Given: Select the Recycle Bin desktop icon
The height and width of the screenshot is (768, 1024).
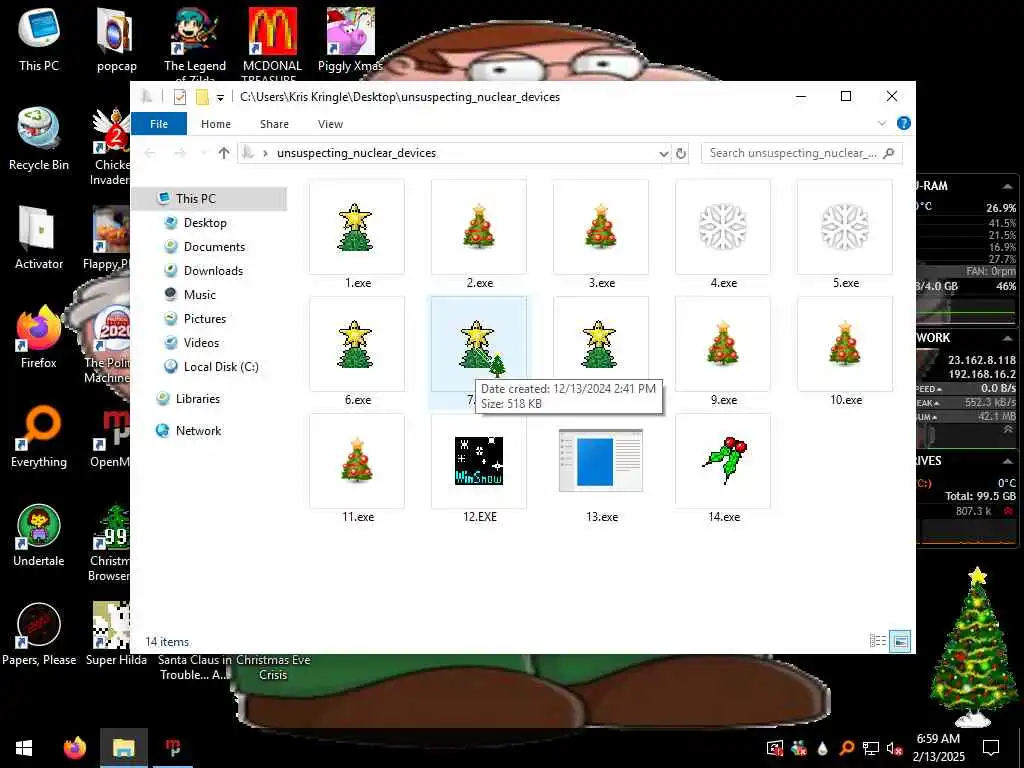Looking at the screenshot, I should point(39,140).
